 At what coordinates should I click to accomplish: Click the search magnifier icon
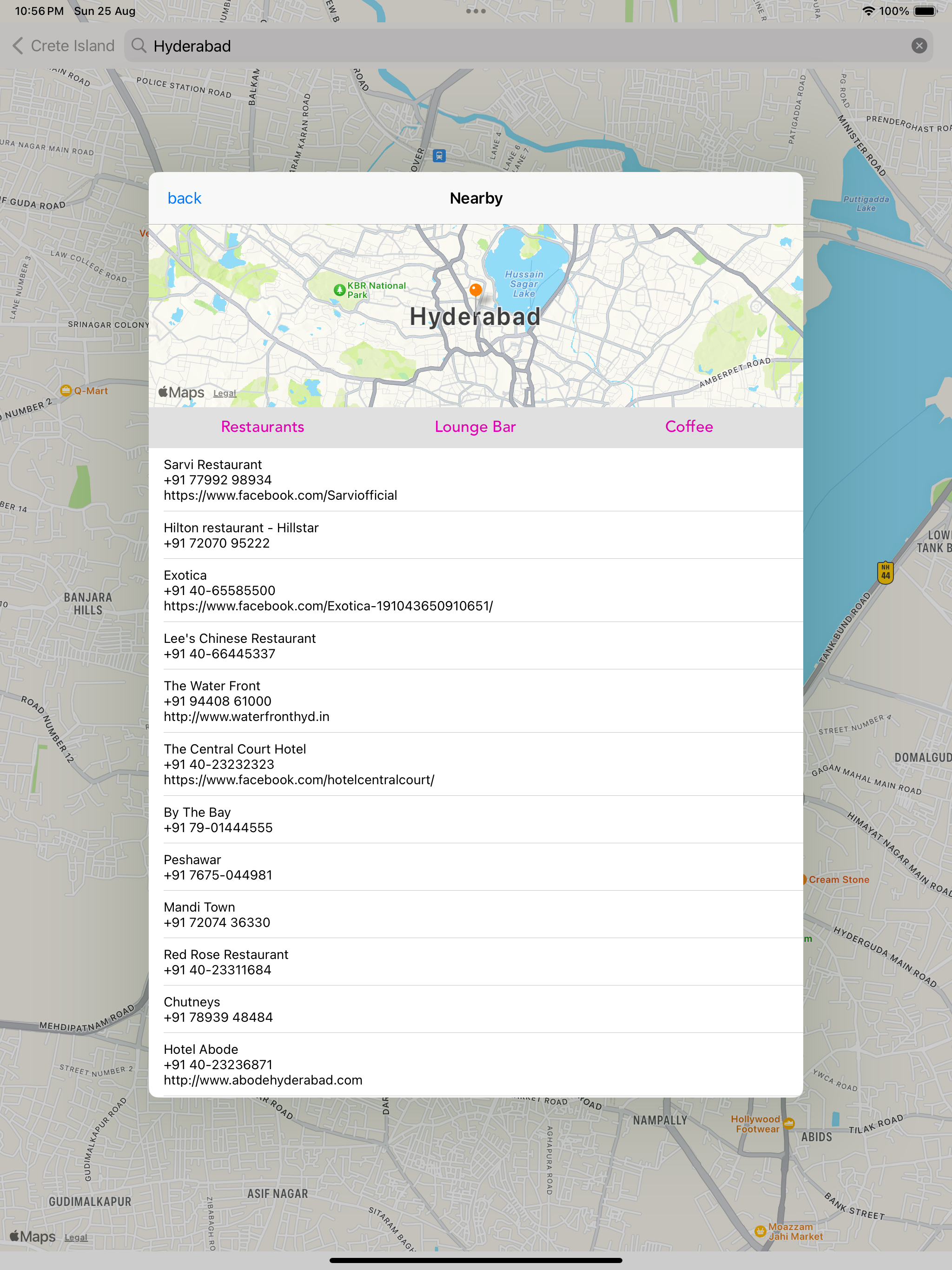(x=139, y=46)
